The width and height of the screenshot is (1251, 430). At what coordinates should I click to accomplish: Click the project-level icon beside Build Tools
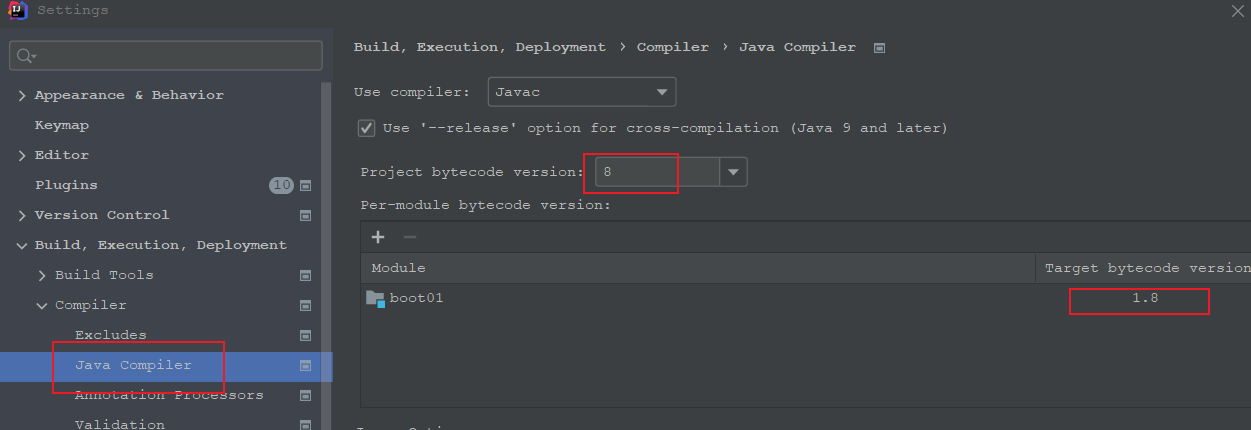[306, 275]
